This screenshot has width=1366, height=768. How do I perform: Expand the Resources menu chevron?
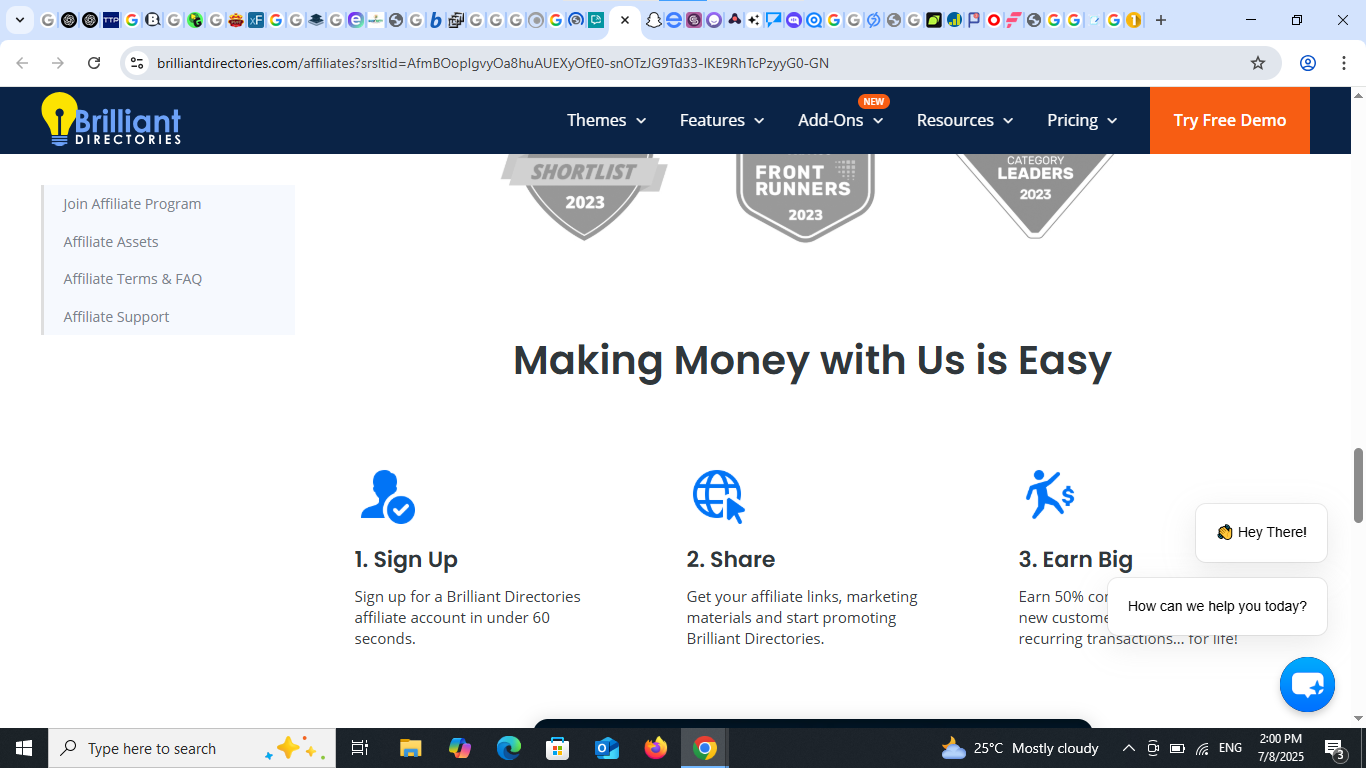point(1008,121)
